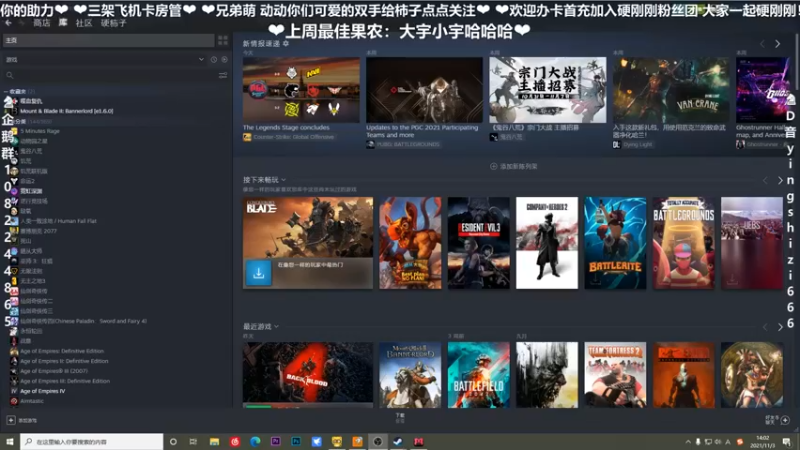Select Age of Empires III (2007) entry
Screen dimensions: 800x450
pos(54,371)
